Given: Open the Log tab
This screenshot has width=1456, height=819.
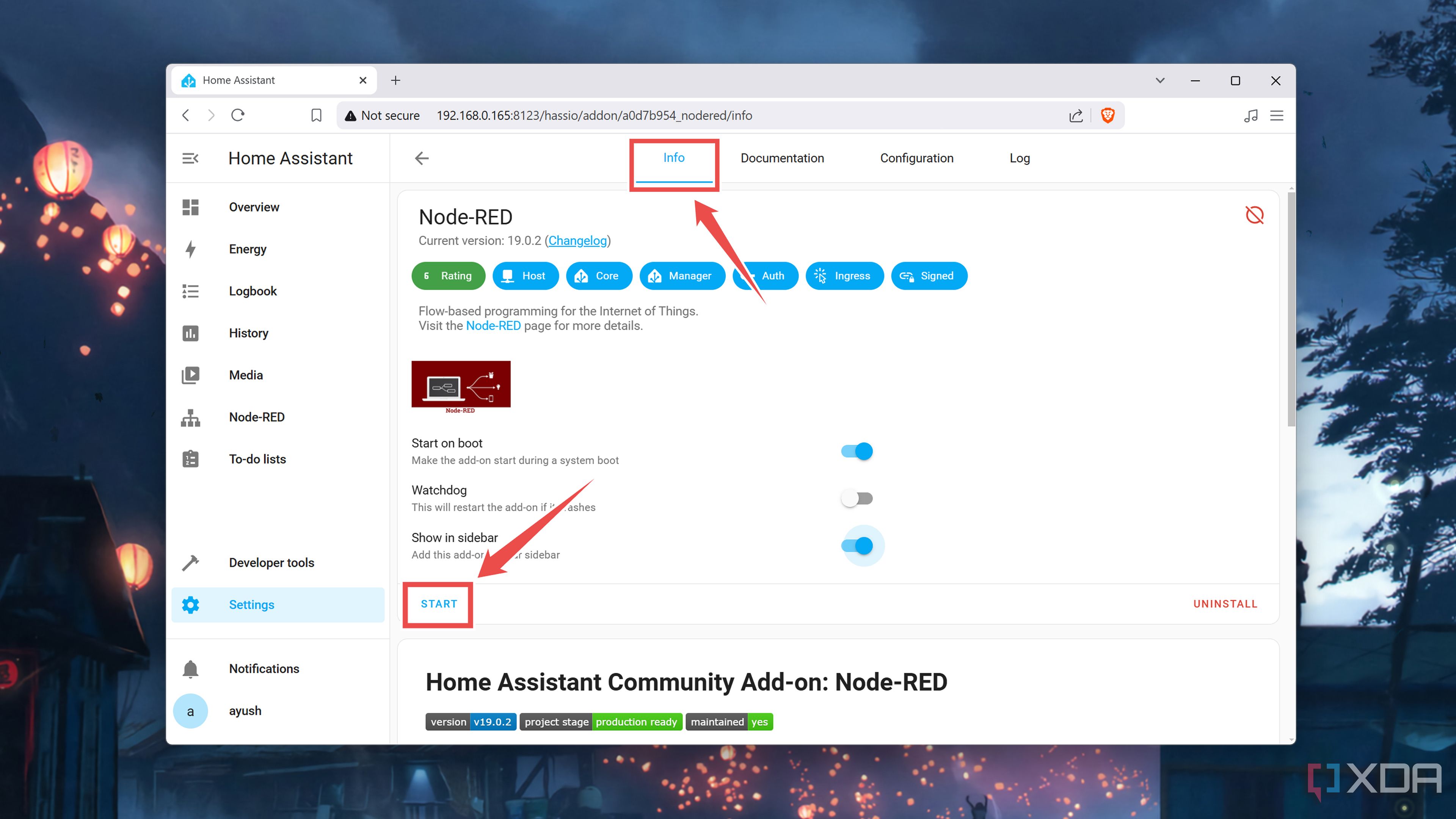Looking at the screenshot, I should point(1019,158).
